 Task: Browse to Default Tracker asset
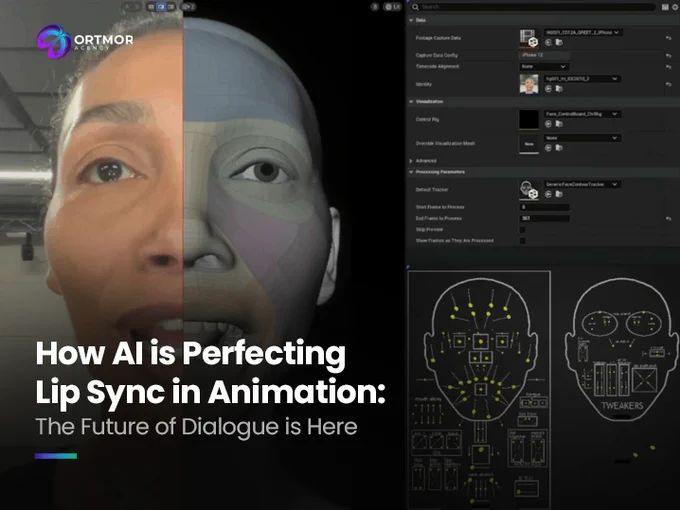559,194
